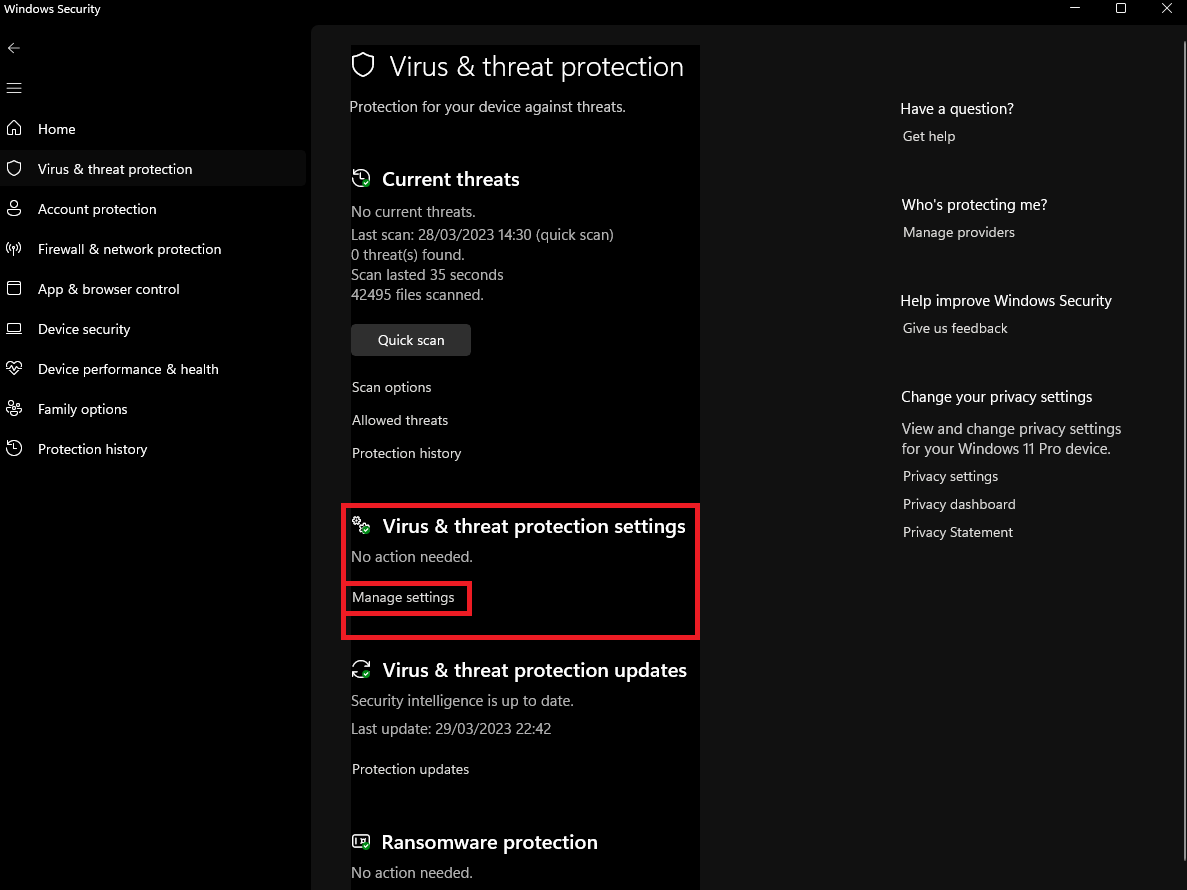This screenshot has width=1187, height=890.
Task: Click the Family options icon
Action: (x=14, y=409)
